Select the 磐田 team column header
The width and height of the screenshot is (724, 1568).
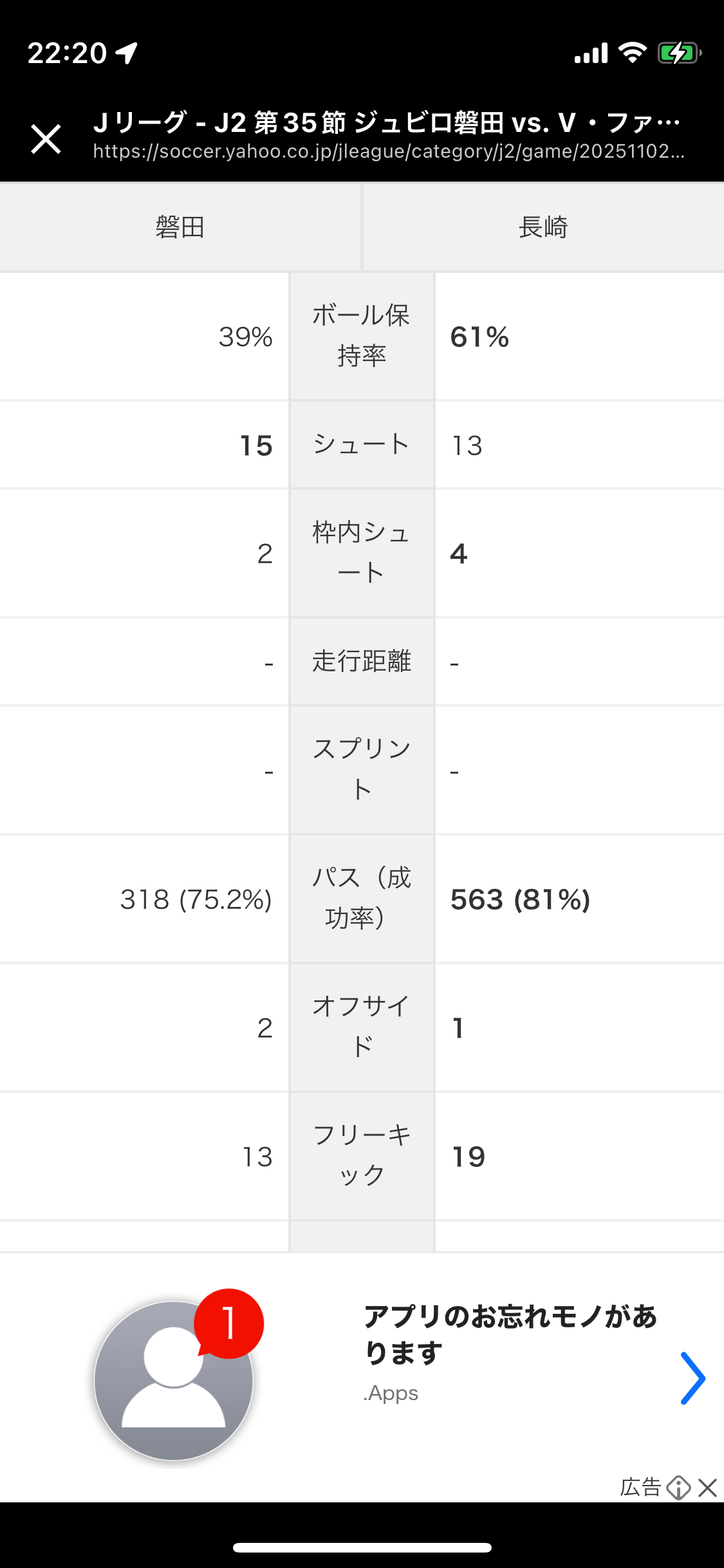click(x=180, y=227)
